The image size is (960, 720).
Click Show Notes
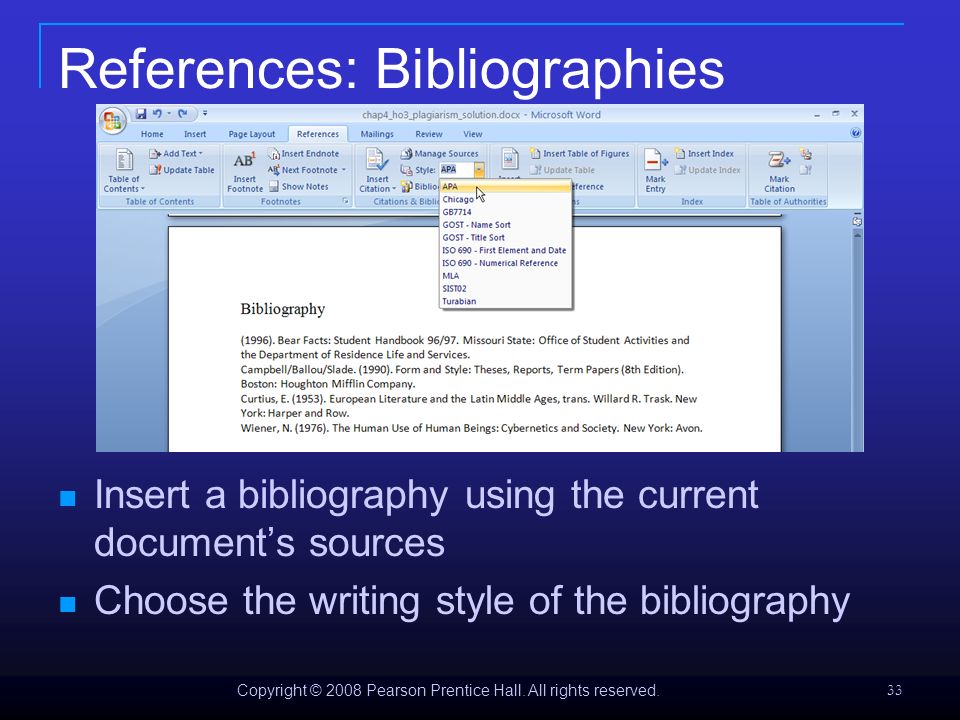click(x=299, y=187)
